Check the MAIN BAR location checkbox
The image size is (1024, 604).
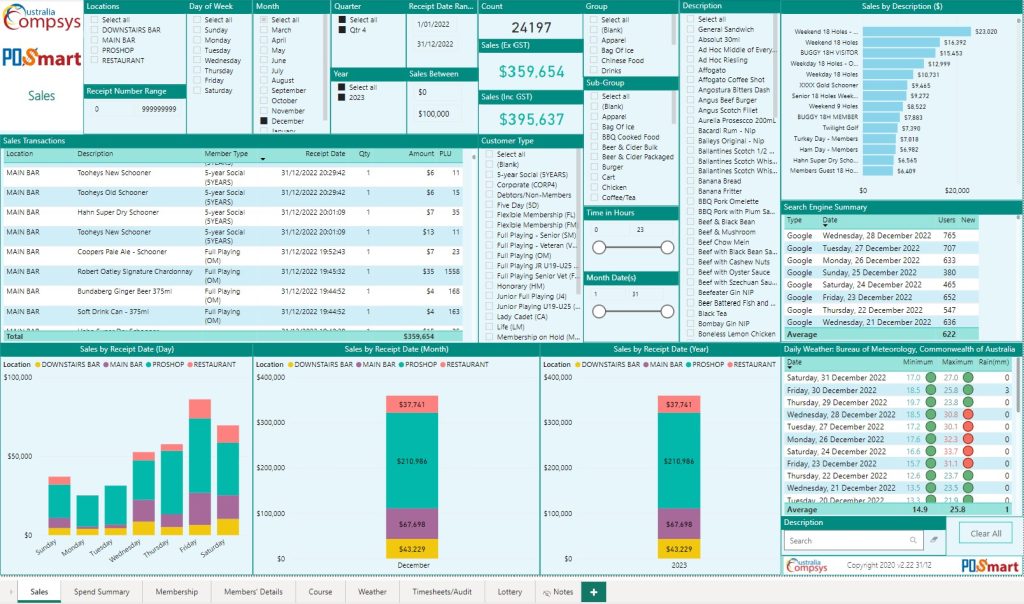(94, 40)
